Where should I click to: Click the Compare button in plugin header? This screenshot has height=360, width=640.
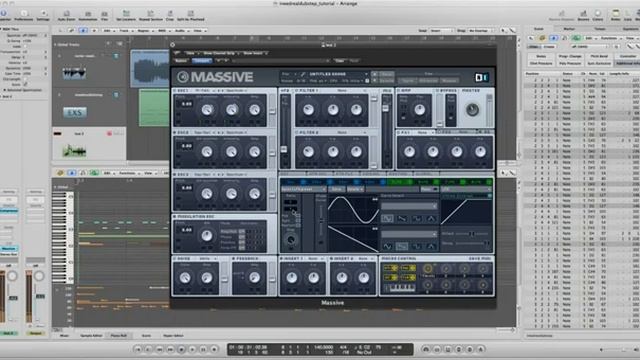tap(201, 61)
